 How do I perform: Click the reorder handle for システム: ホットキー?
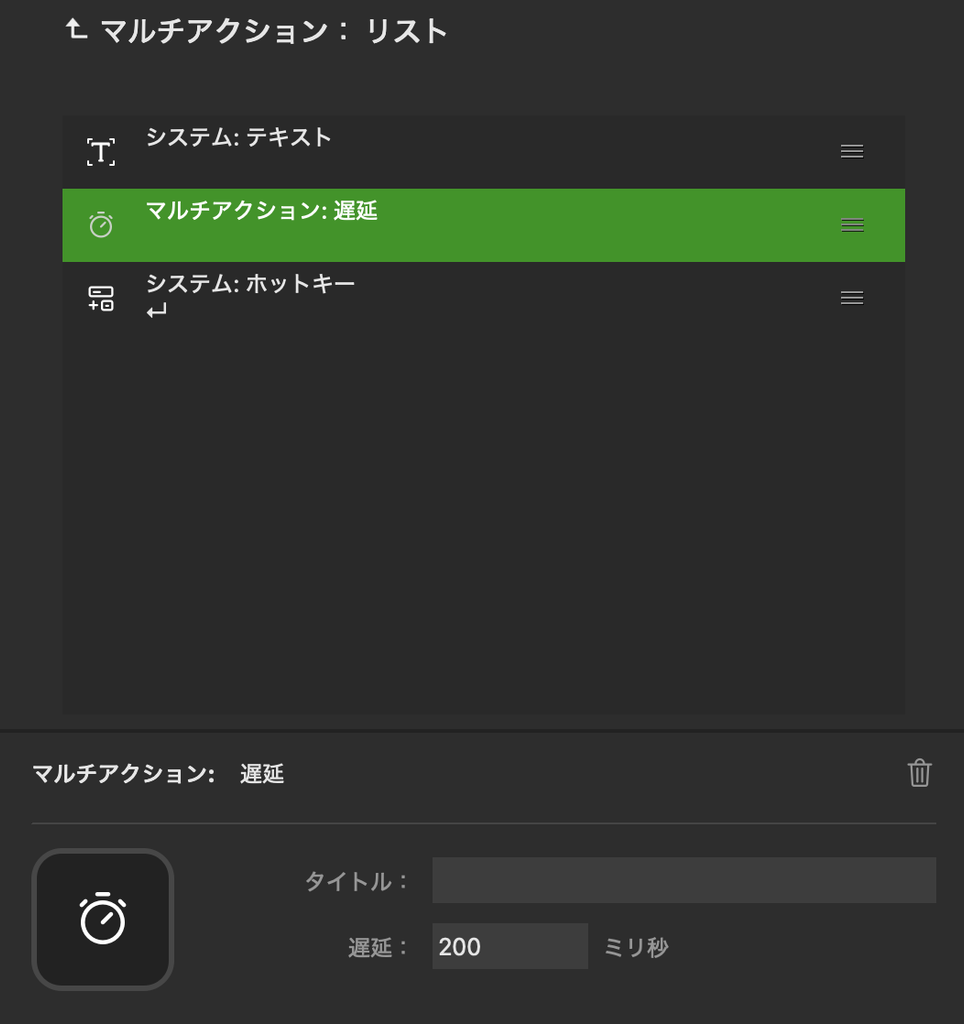(x=852, y=298)
